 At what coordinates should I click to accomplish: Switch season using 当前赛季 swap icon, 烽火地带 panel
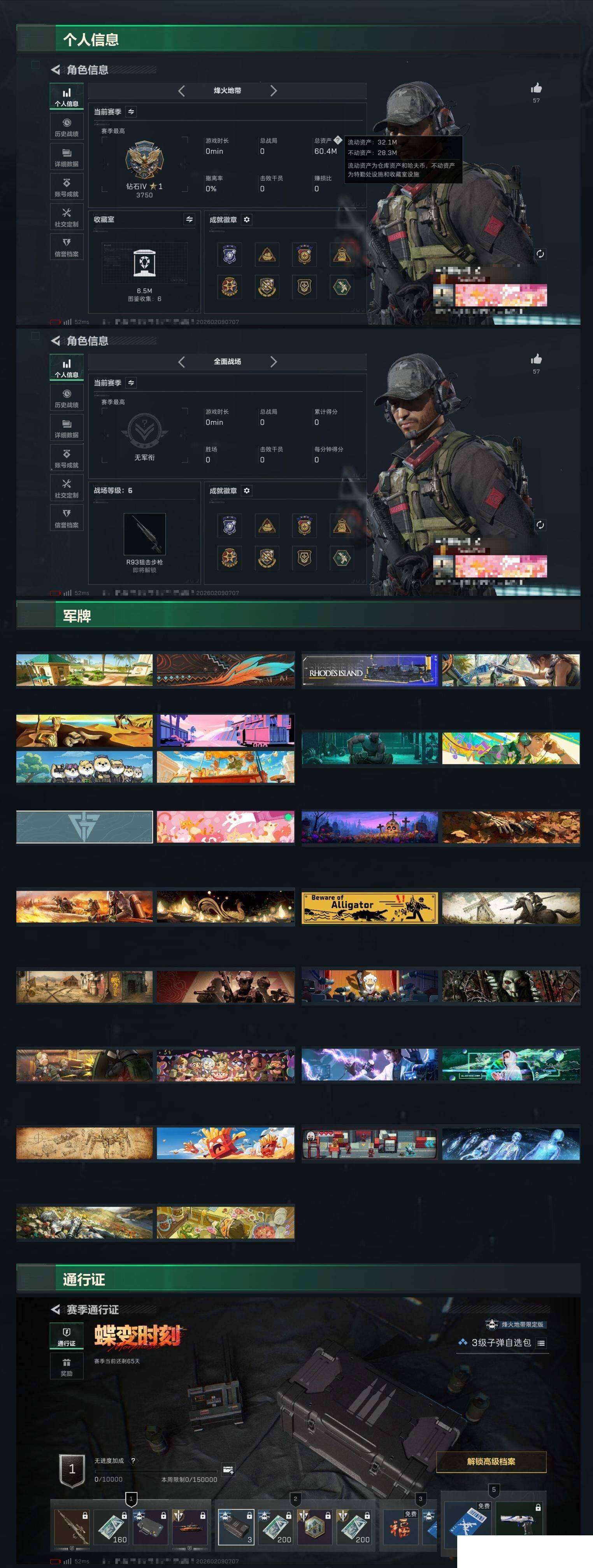point(132,111)
